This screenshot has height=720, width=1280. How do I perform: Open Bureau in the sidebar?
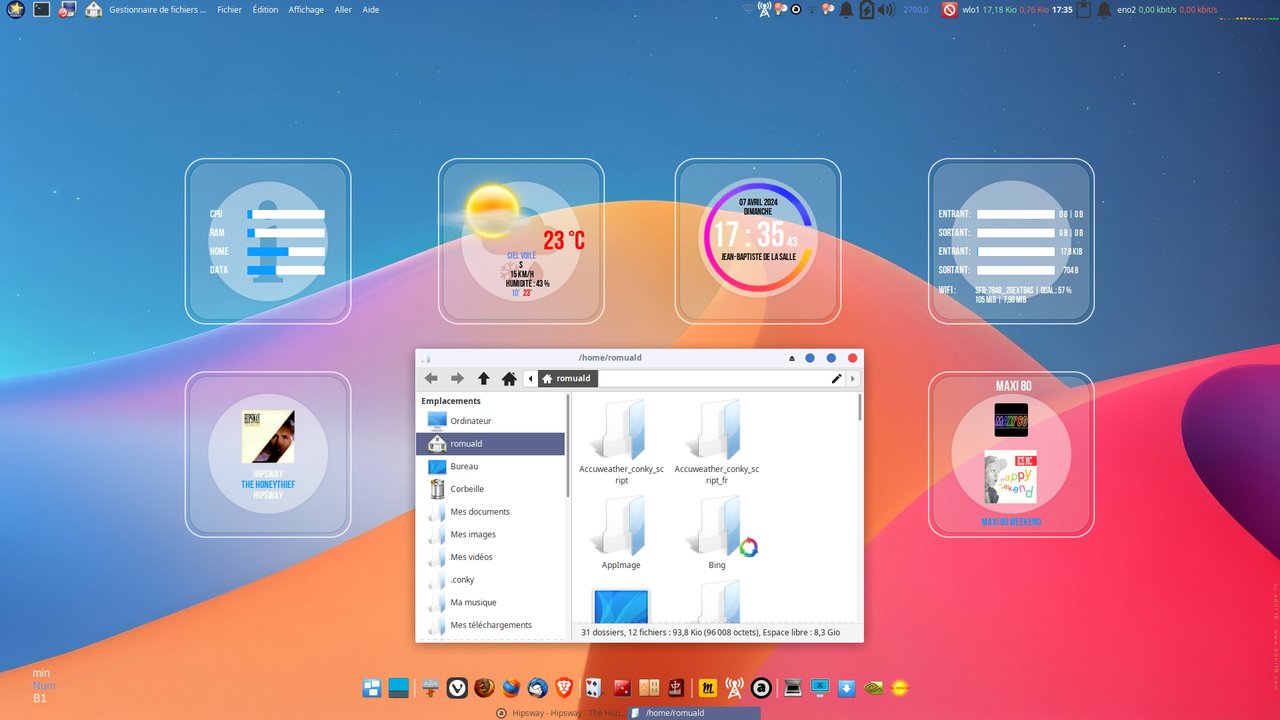point(491,467)
